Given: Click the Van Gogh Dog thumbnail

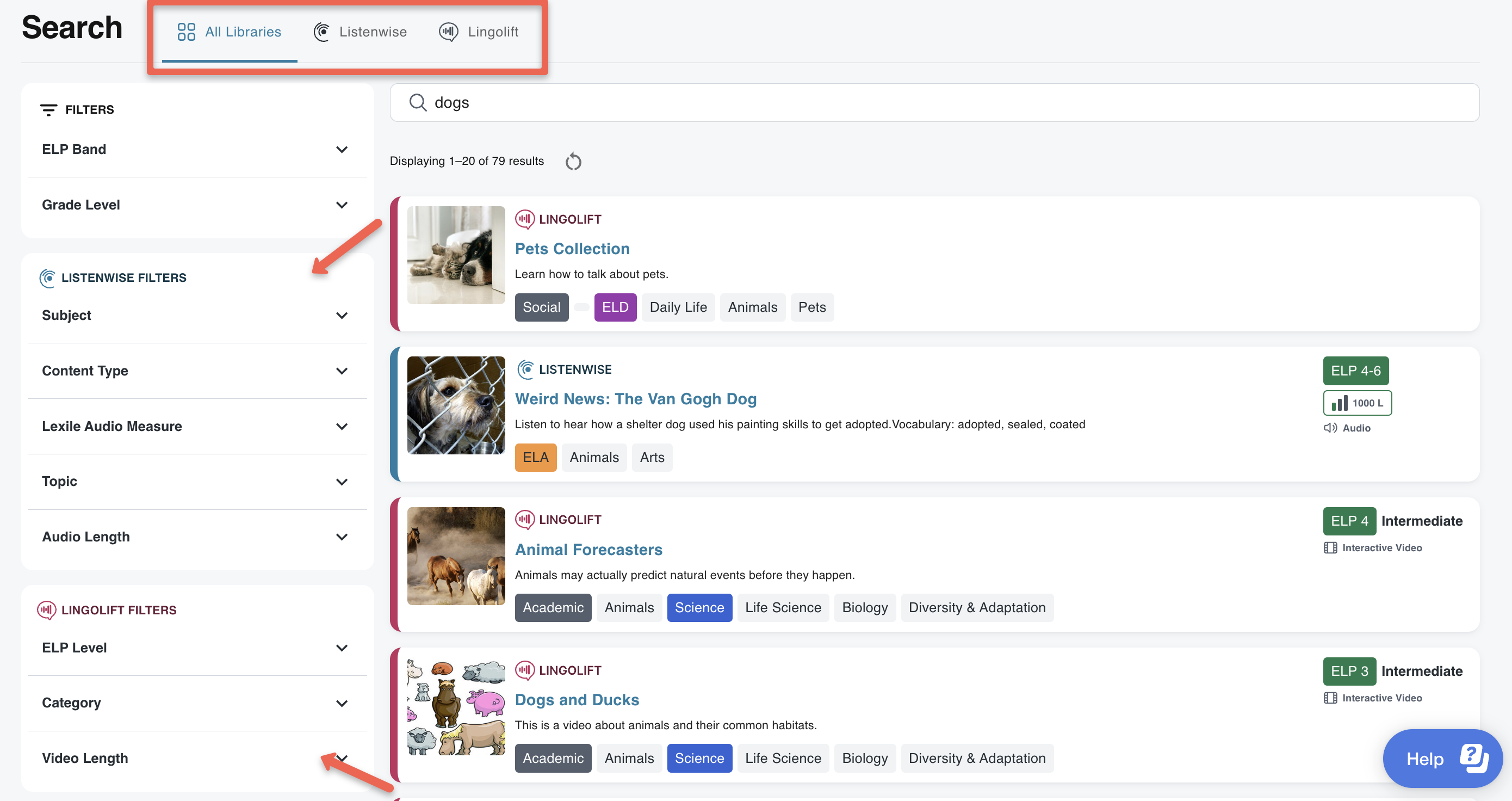Looking at the screenshot, I should pyautogui.click(x=456, y=405).
